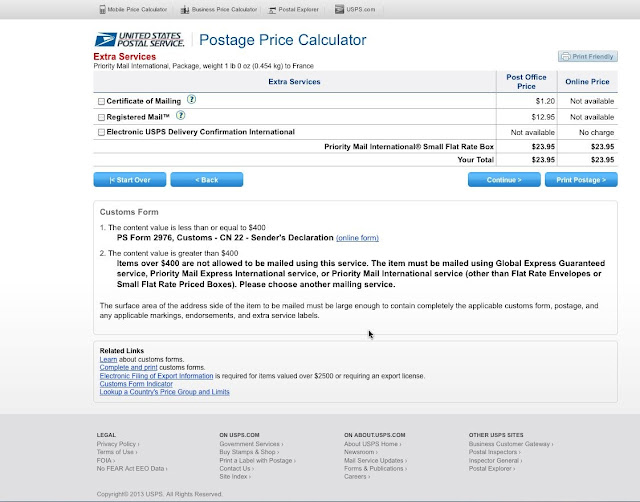Click the 'Online Price' column header
The height and width of the screenshot is (502, 640).
pos(587,82)
